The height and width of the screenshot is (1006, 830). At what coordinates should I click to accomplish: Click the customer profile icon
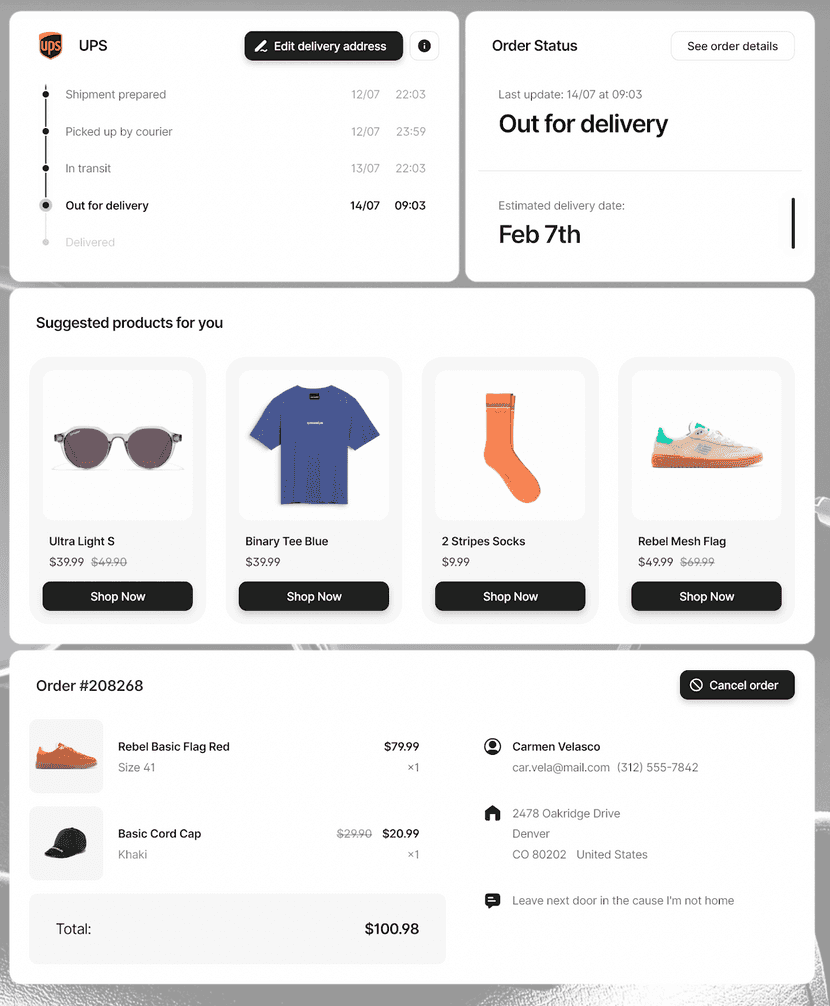492,747
